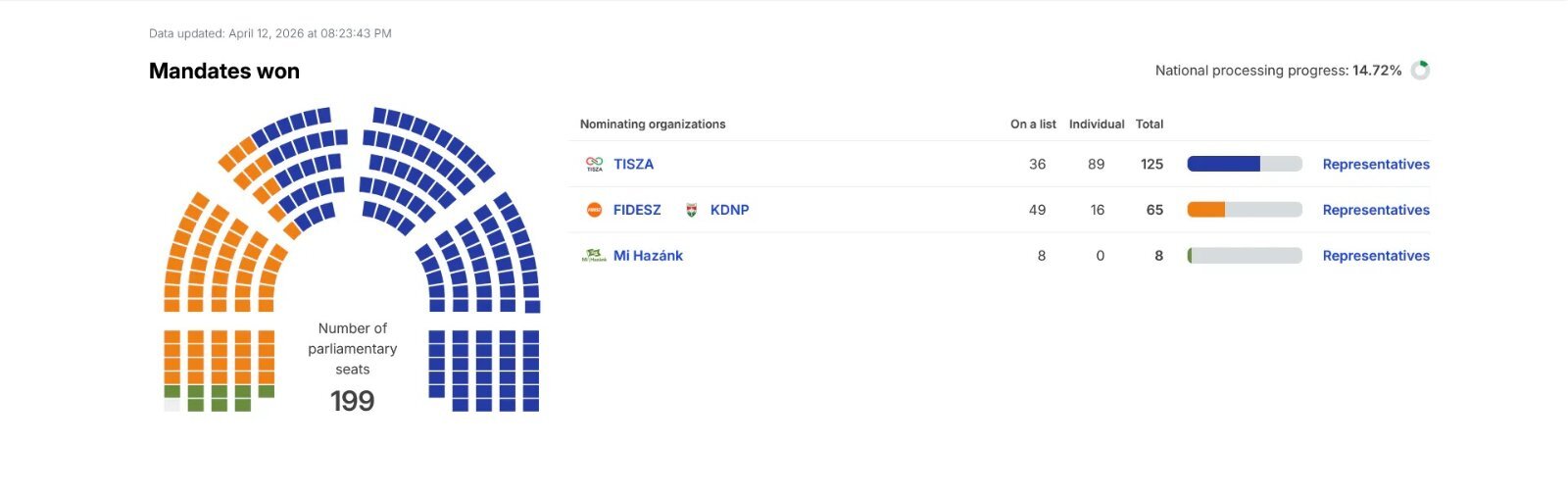Click the 199 parliamentary seats number

[x=353, y=401]
